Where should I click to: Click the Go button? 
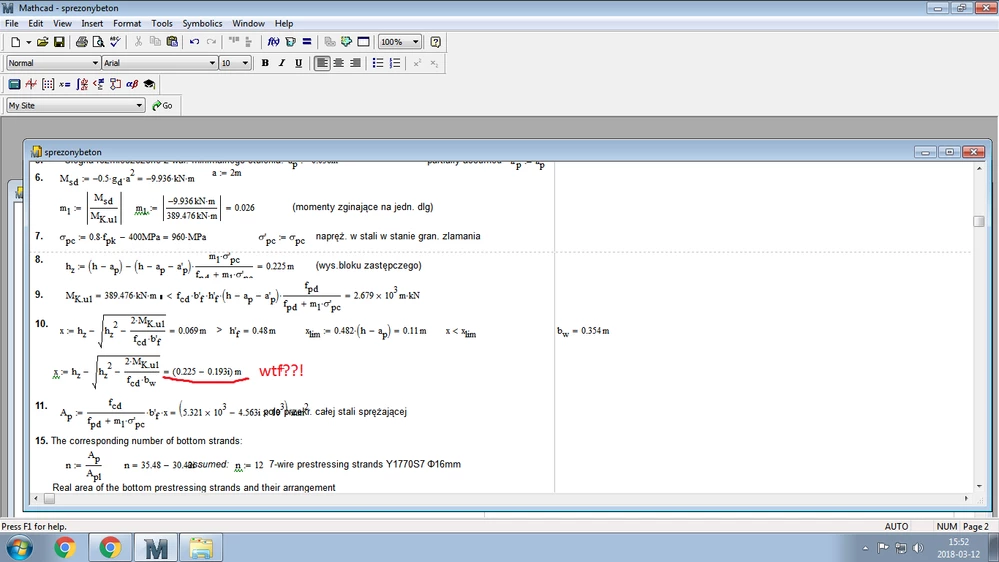point(162,106)
